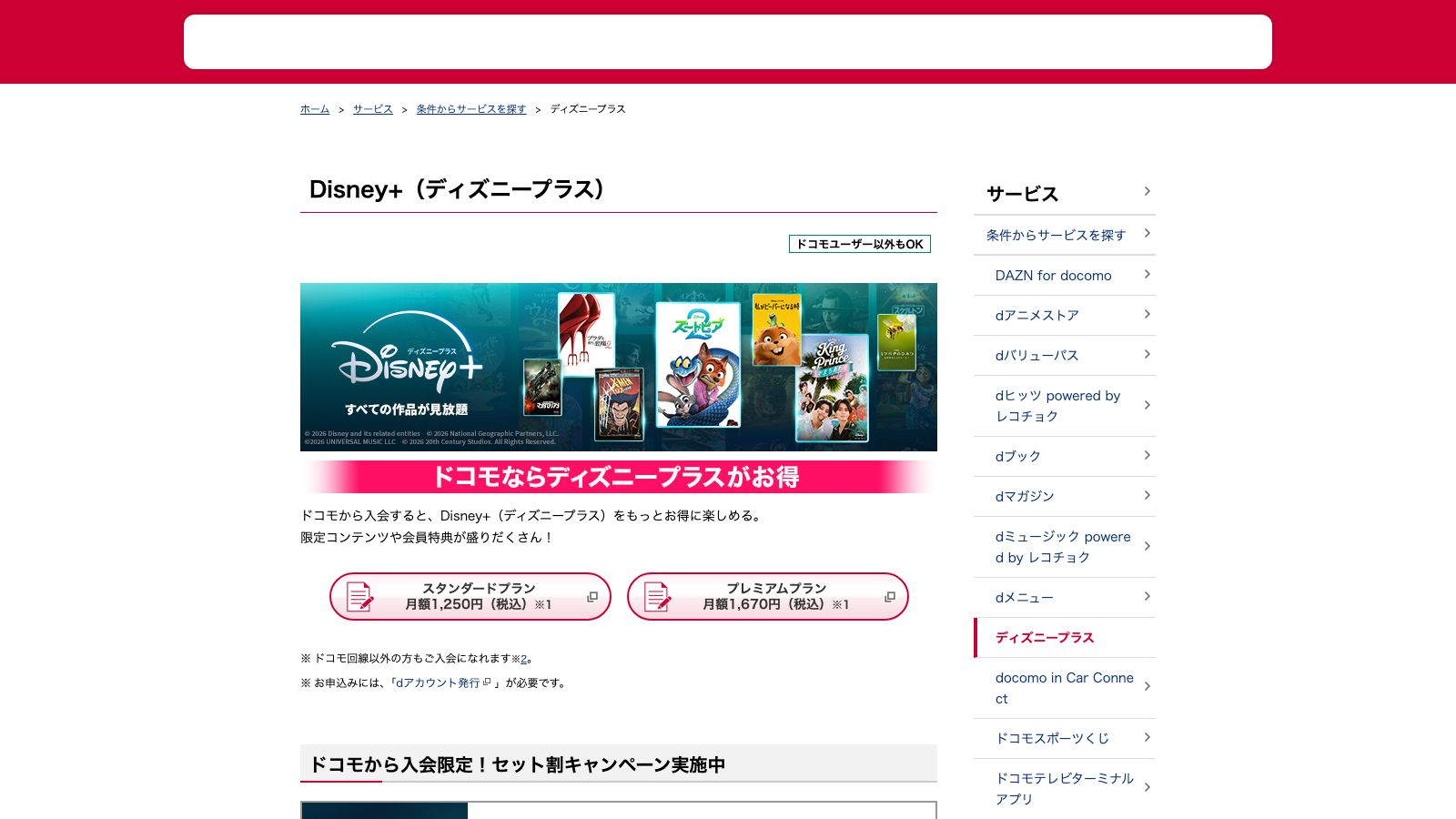
Task: Click the ドコモユーザー以外もOK badge
Action: [860, 244]
